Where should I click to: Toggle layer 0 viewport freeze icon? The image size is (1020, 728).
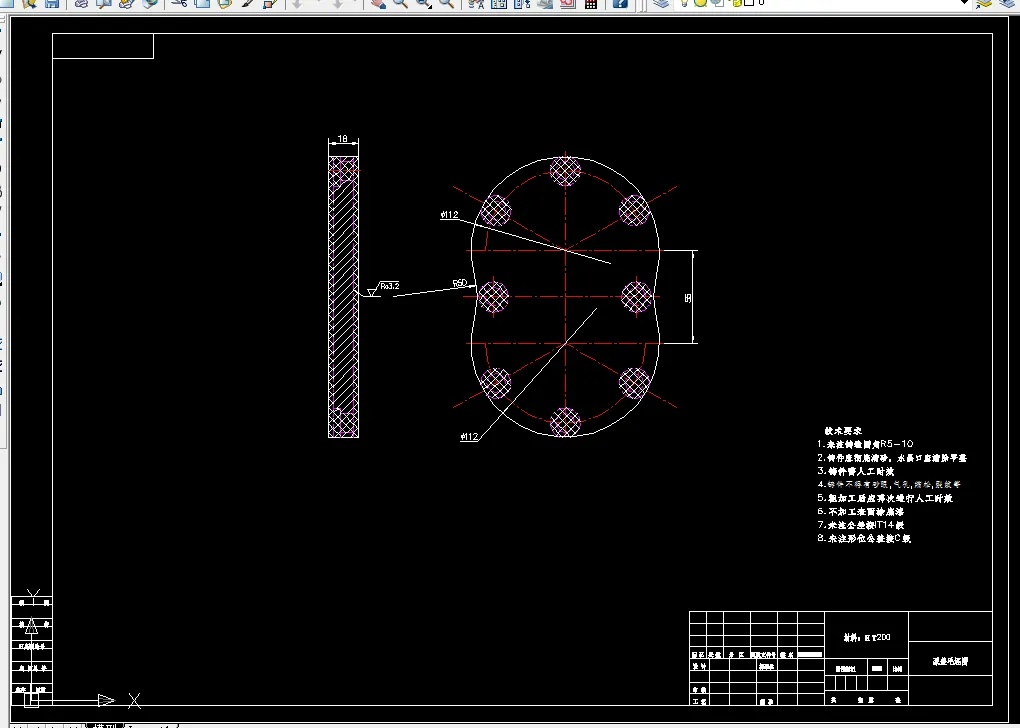[x=717, y=3]
